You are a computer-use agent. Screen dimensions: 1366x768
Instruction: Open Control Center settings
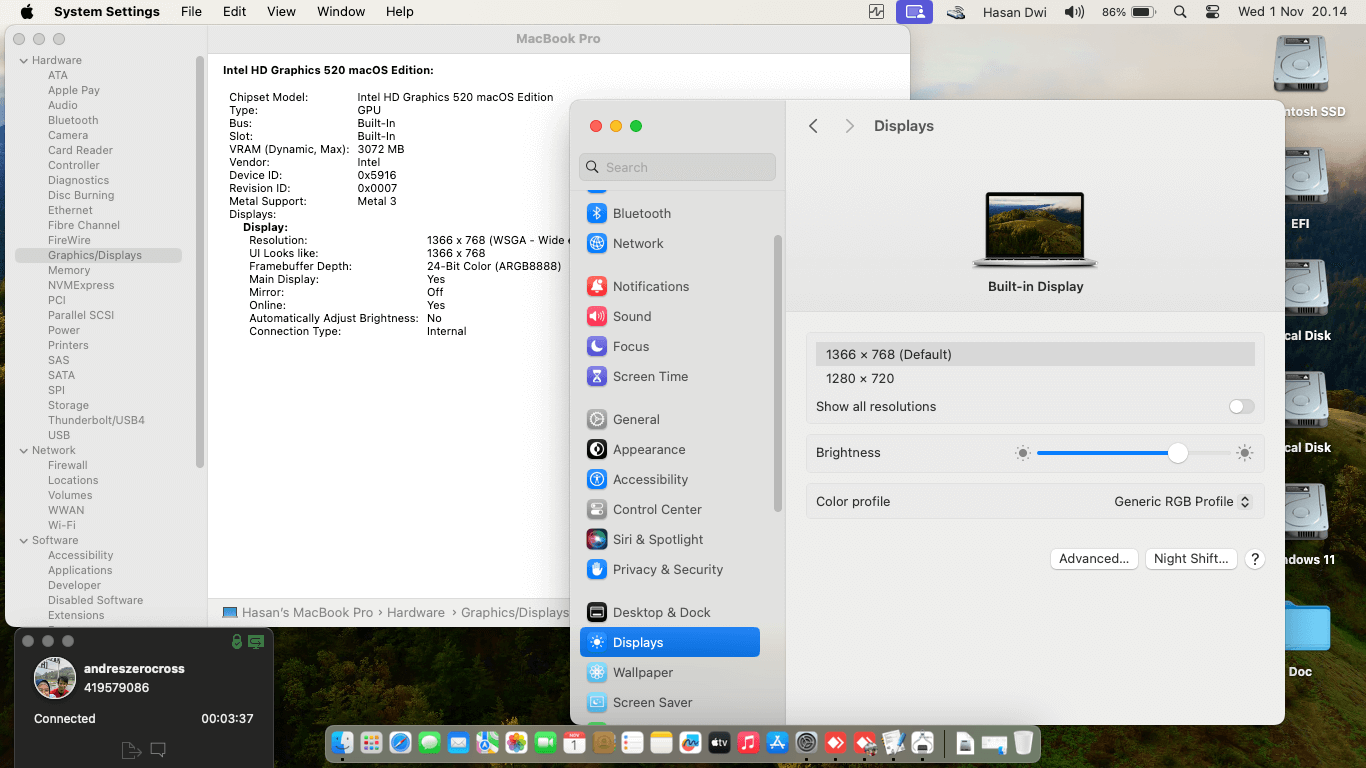click(656, 509)
